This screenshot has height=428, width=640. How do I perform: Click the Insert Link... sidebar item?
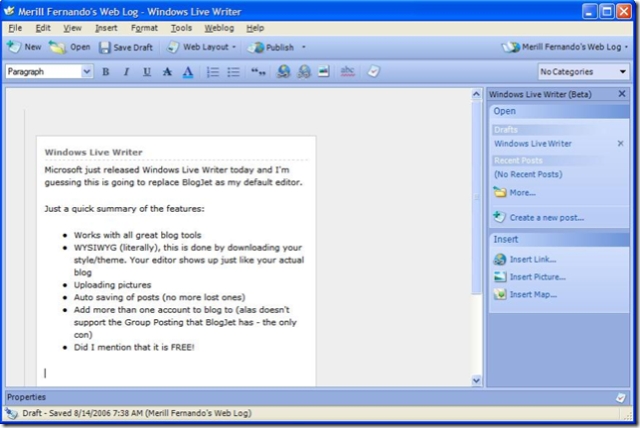click(x=525, y=259)
